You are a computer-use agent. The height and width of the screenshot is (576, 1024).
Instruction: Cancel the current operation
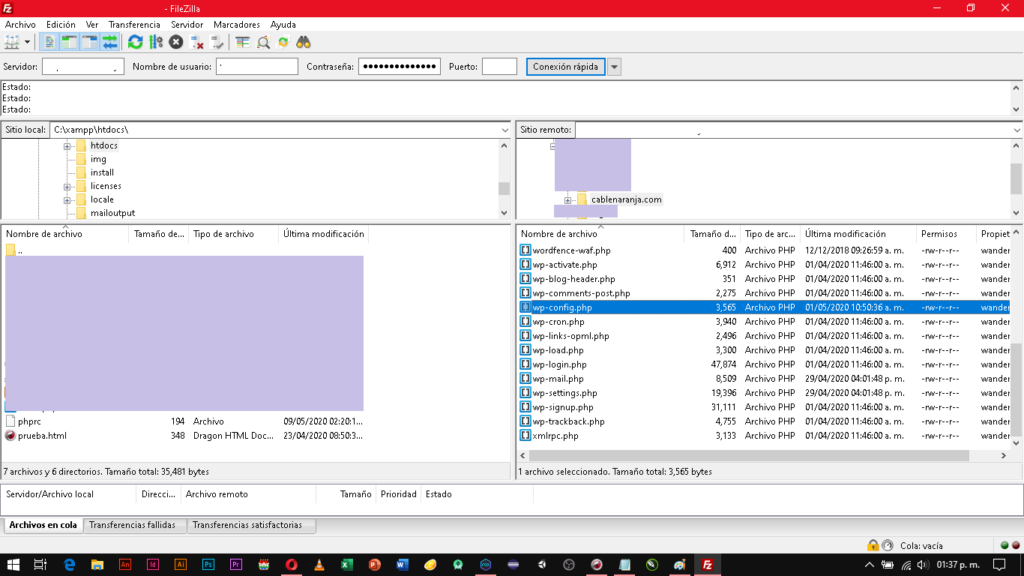coord(176,42)
